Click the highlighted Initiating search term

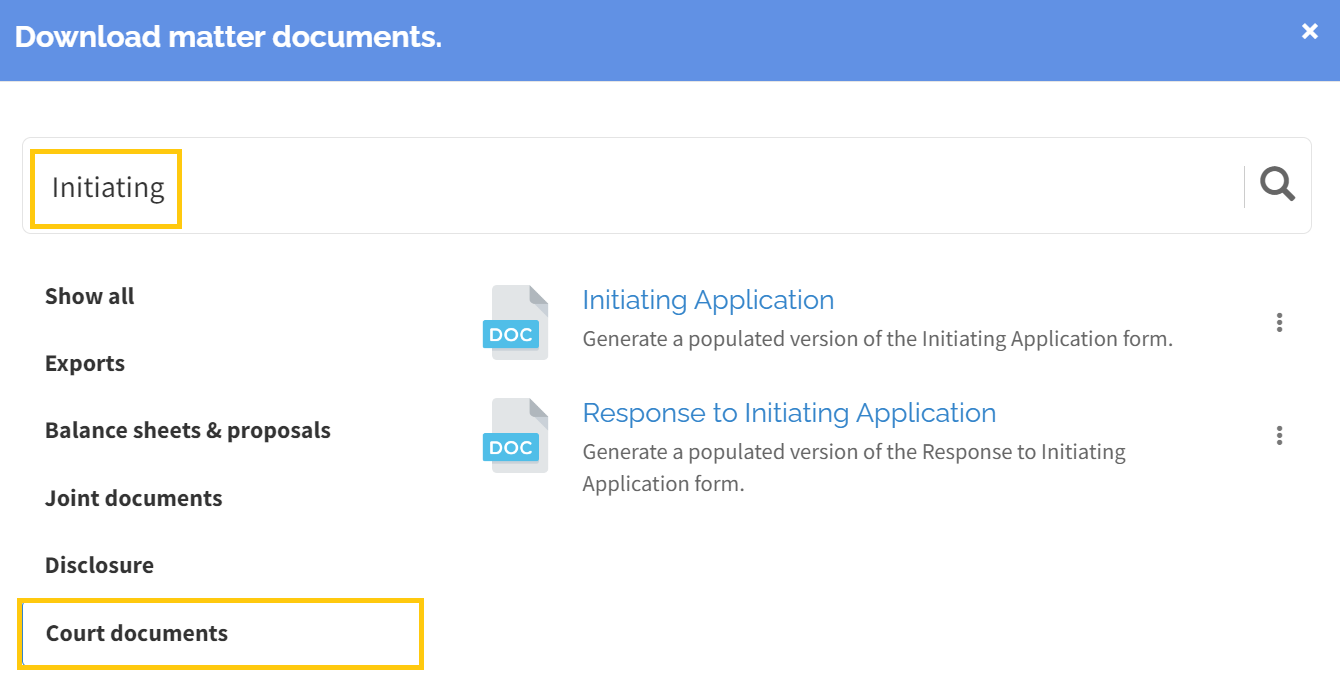coord(105,187)
